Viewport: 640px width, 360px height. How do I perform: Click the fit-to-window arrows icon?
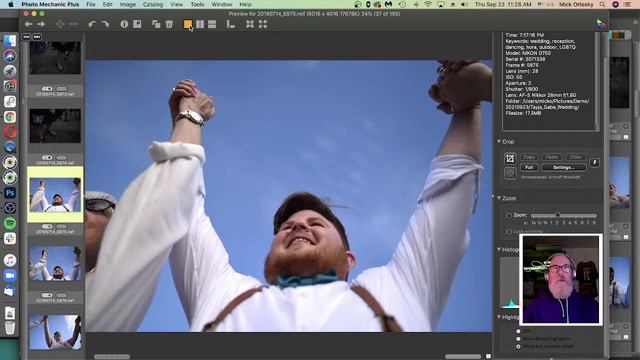250,24
